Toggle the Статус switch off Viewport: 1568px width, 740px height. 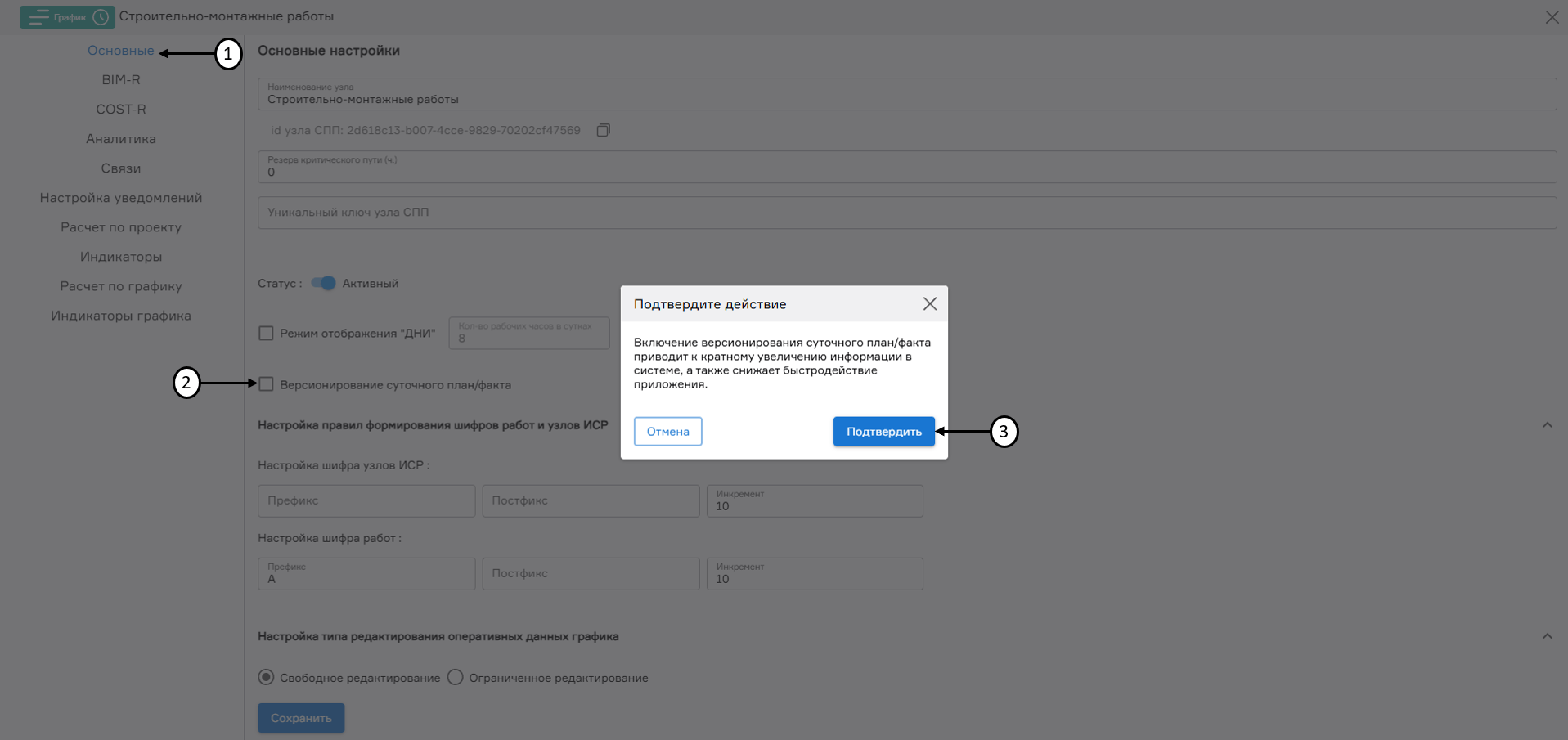323,283
